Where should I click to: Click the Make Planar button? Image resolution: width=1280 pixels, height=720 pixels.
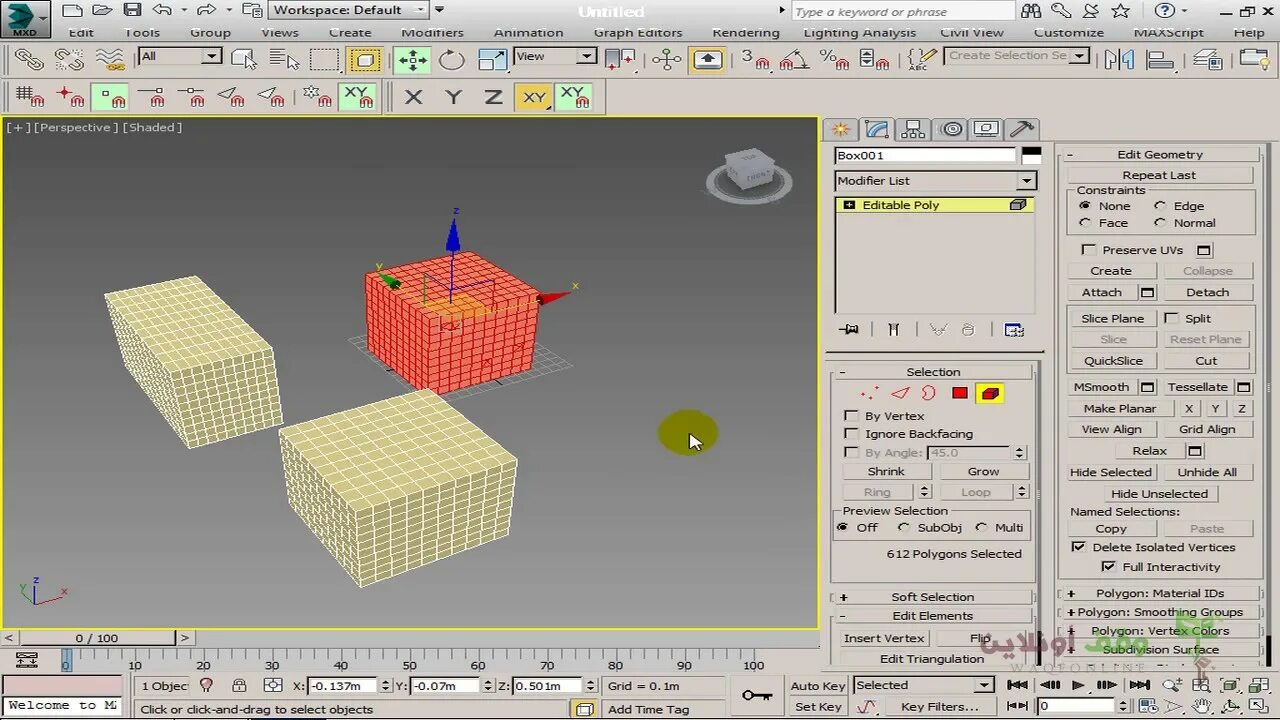pos(1120,409)
